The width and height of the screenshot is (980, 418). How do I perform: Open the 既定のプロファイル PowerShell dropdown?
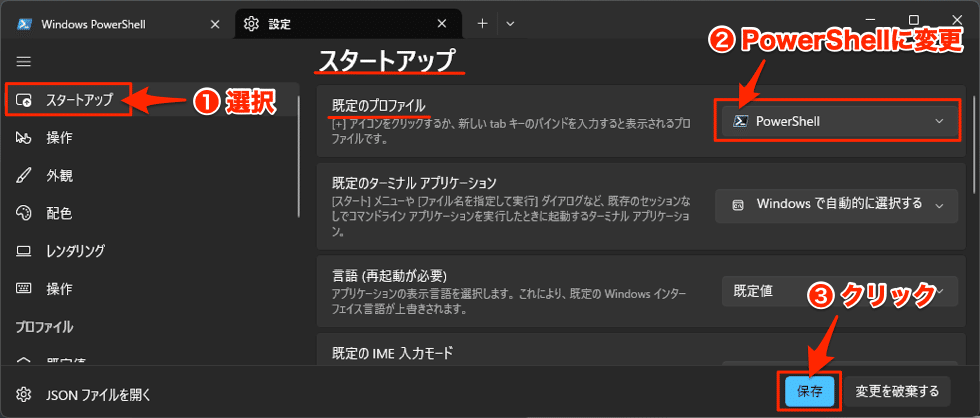(839, 122)
